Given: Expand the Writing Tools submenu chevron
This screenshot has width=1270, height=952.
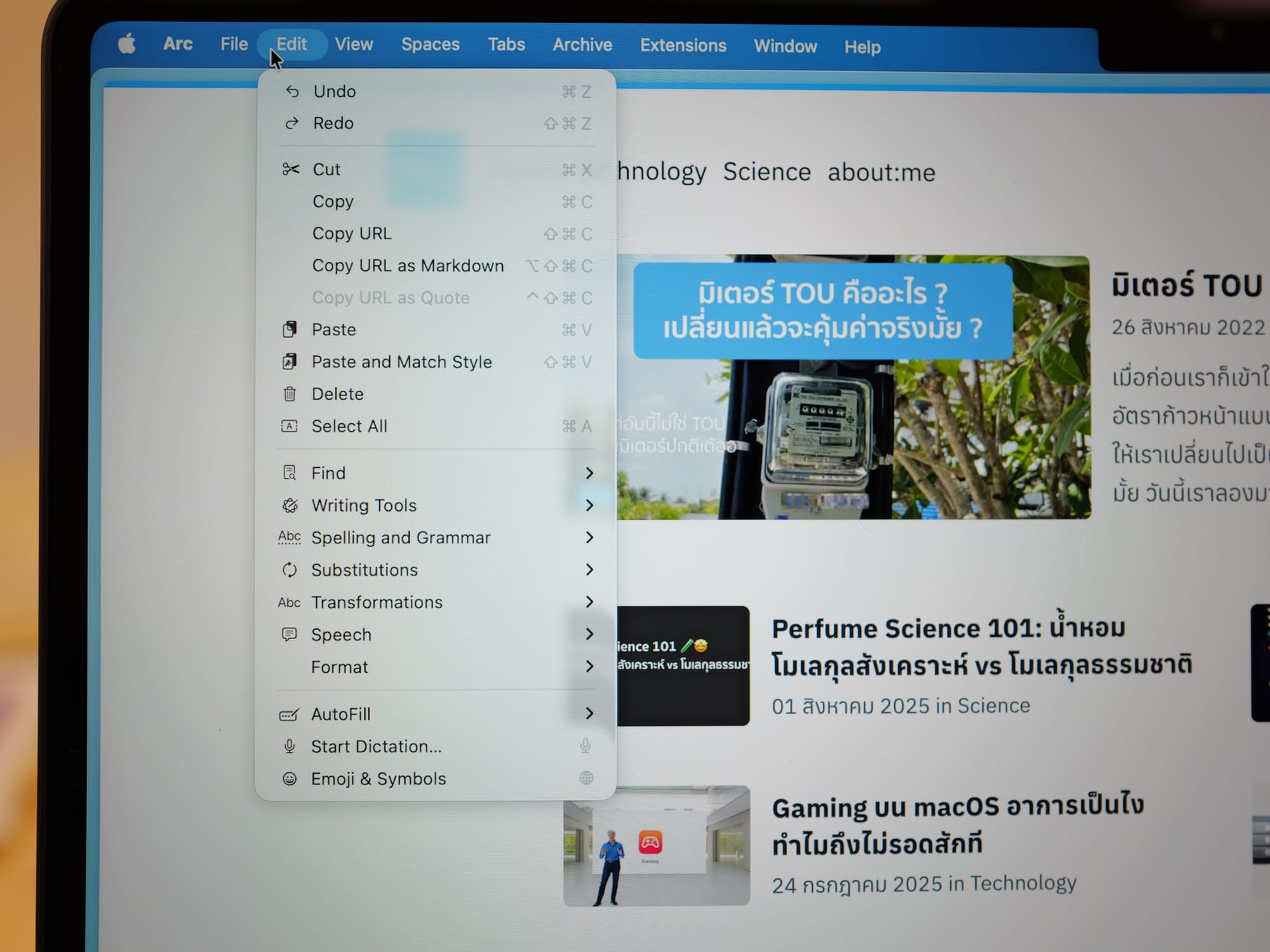Looking at the screenshot, I should [x=589, y=505].
